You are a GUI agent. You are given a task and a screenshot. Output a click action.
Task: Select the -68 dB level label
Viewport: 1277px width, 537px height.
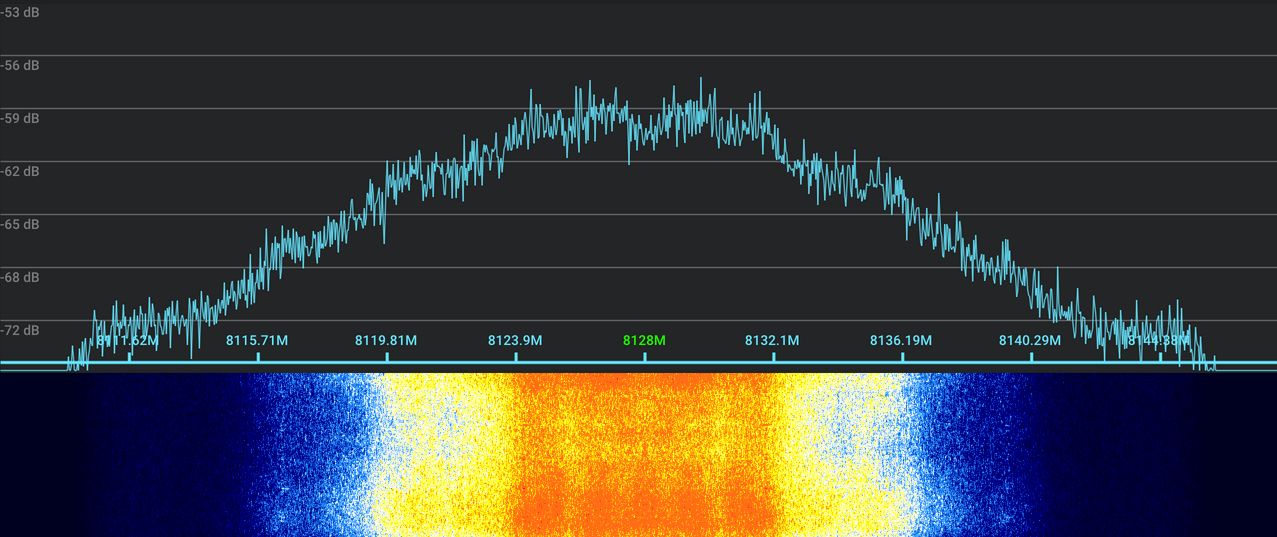click(x=20, y=277)
